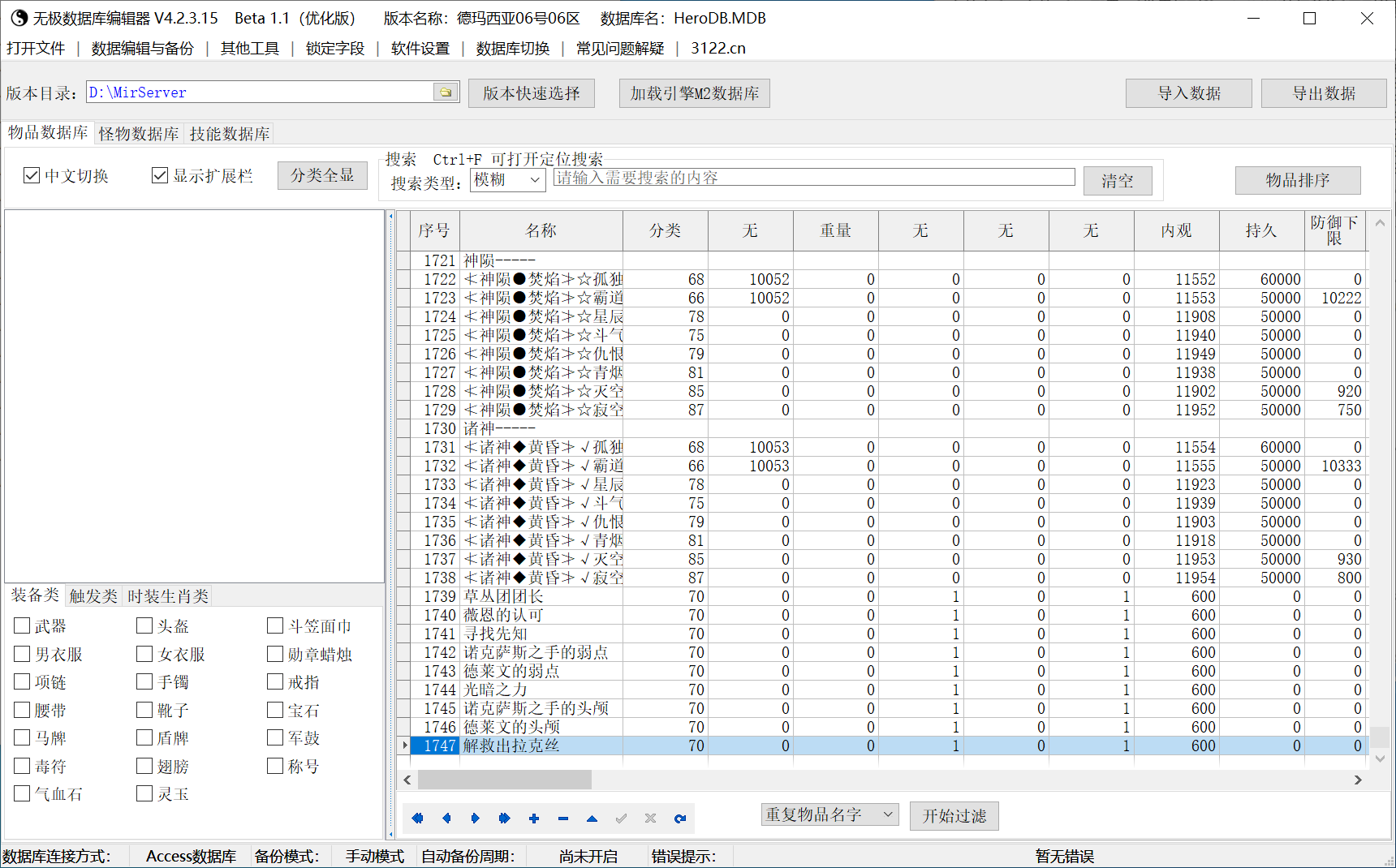
Task: Click 加载引擎M2数据库 button
Action: tap(695, 93)
